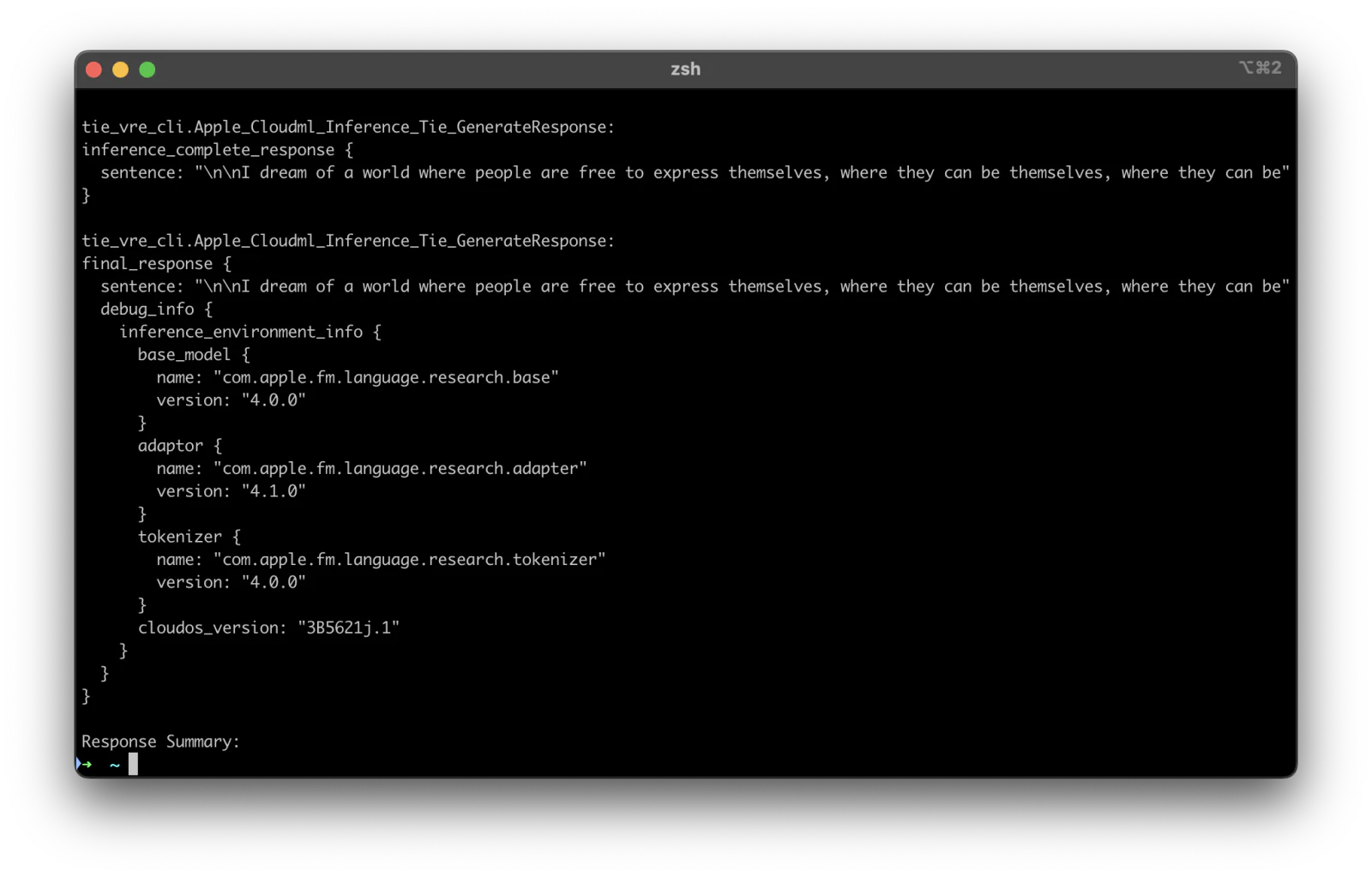Click the tilde directory indicator in prompt
The image size is (1372, 877).
(115, 765)
